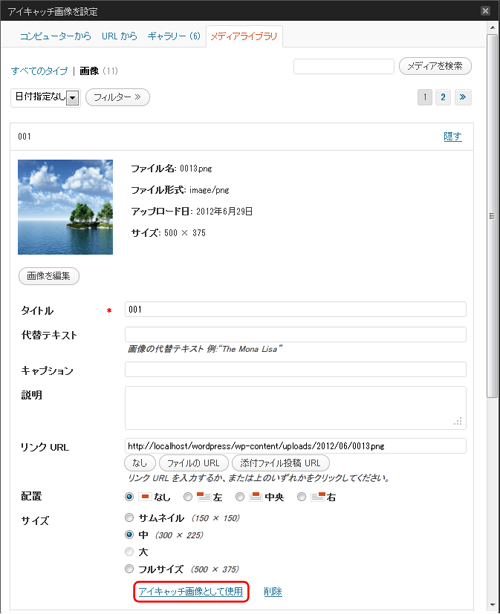Click the 添付ファイル投稿 URL button

click(x=280, y=463)
